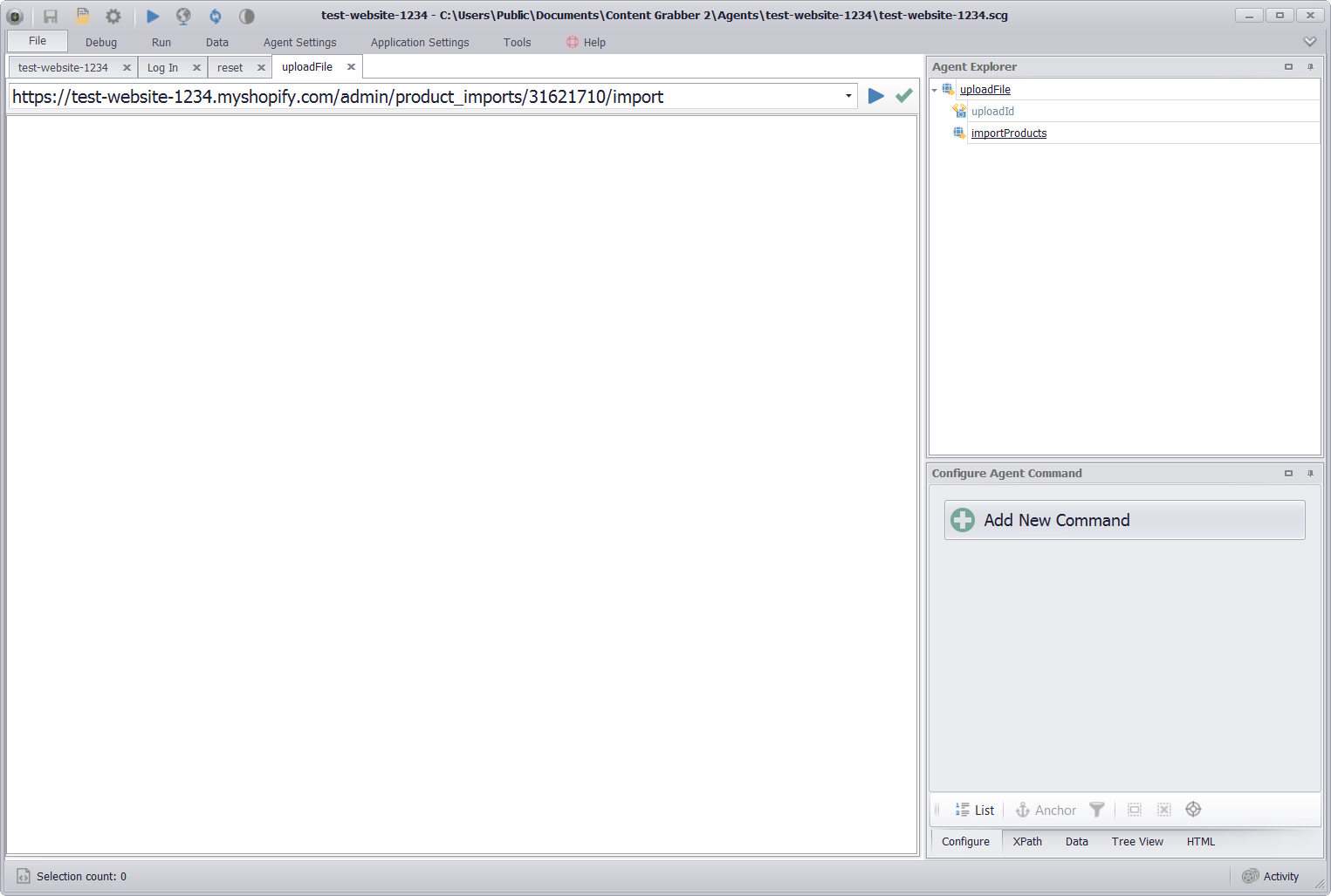The width and height of the screenshot is (1331, 896).
Task: Click the globe browser icon in the toolbar
Action: pyautogui.click(x=183, y=16)
